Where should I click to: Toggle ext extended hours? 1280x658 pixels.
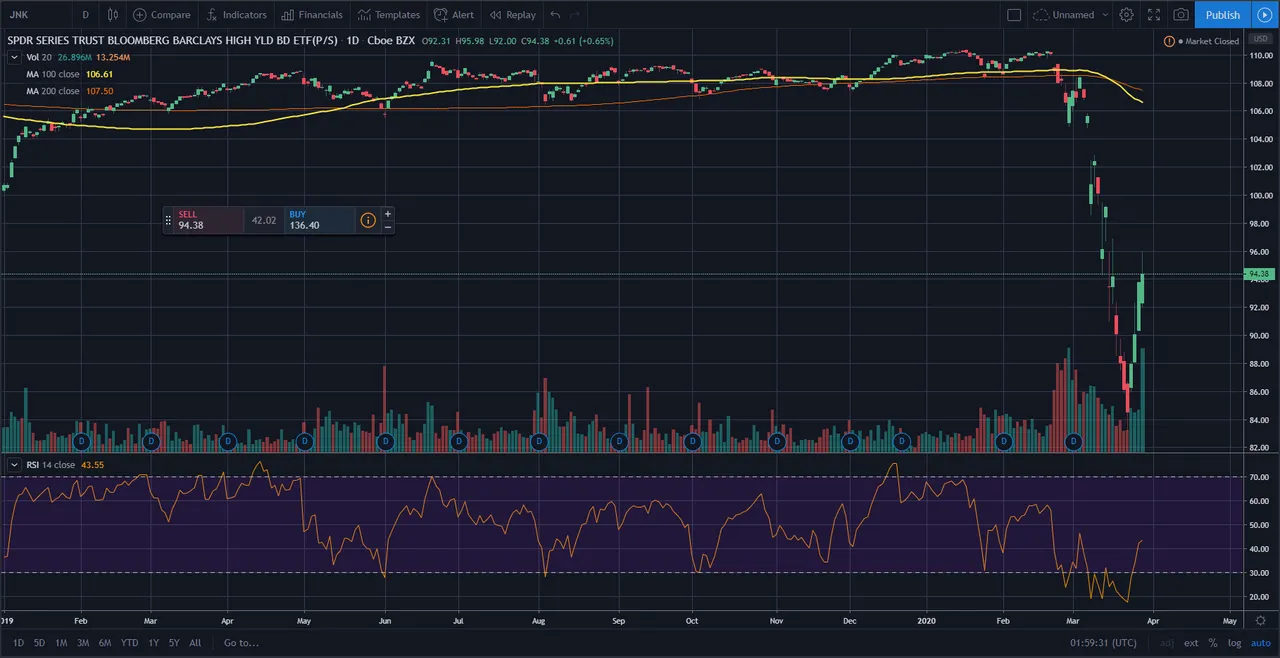pyautogui.click(x=1191, y=643)
